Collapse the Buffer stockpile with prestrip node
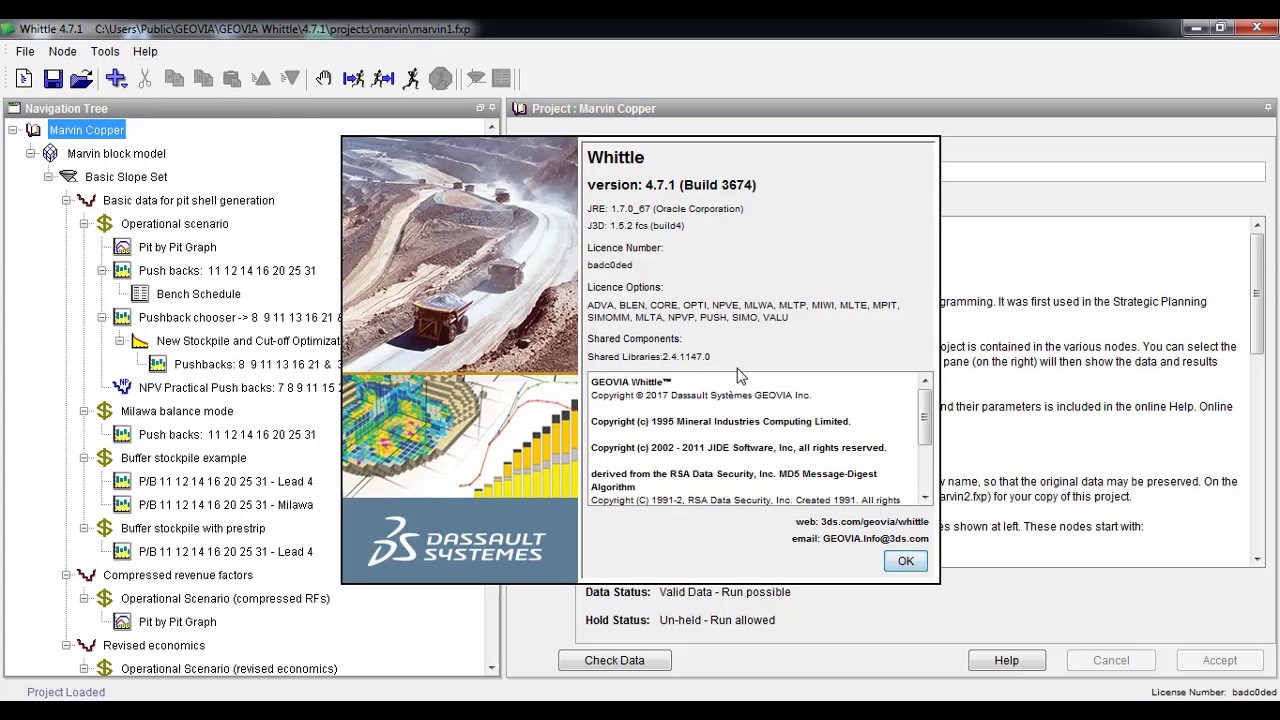This screenshot has height=720, width=1280. [84, 528]
